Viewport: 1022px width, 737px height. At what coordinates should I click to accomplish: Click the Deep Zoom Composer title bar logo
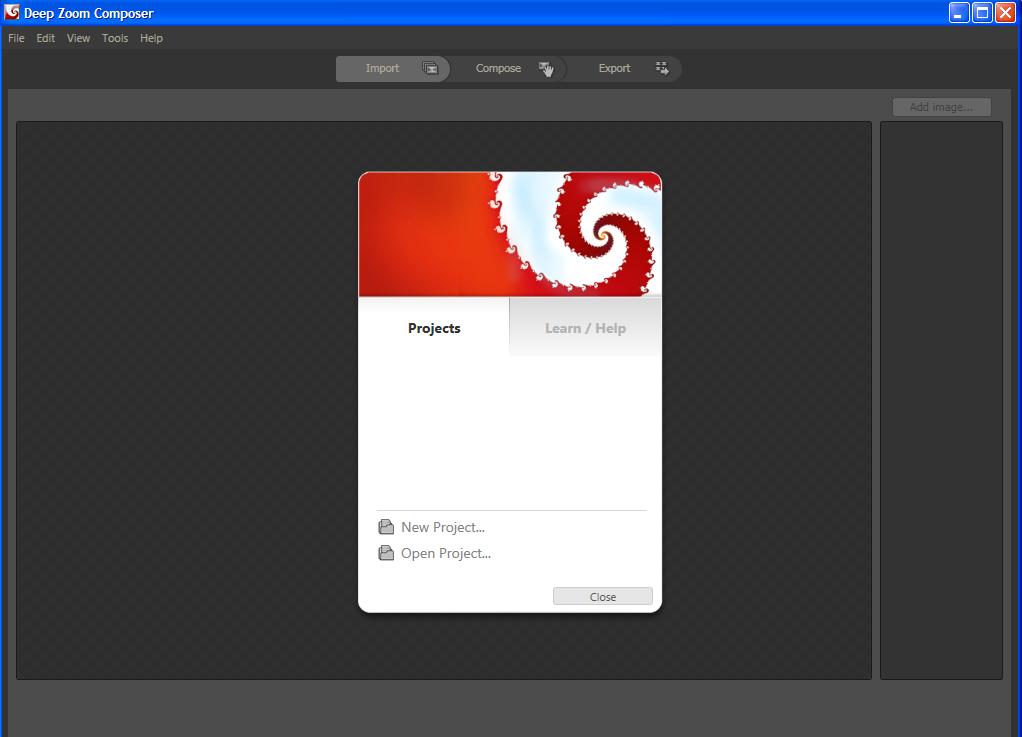click(x=12, y=12)
